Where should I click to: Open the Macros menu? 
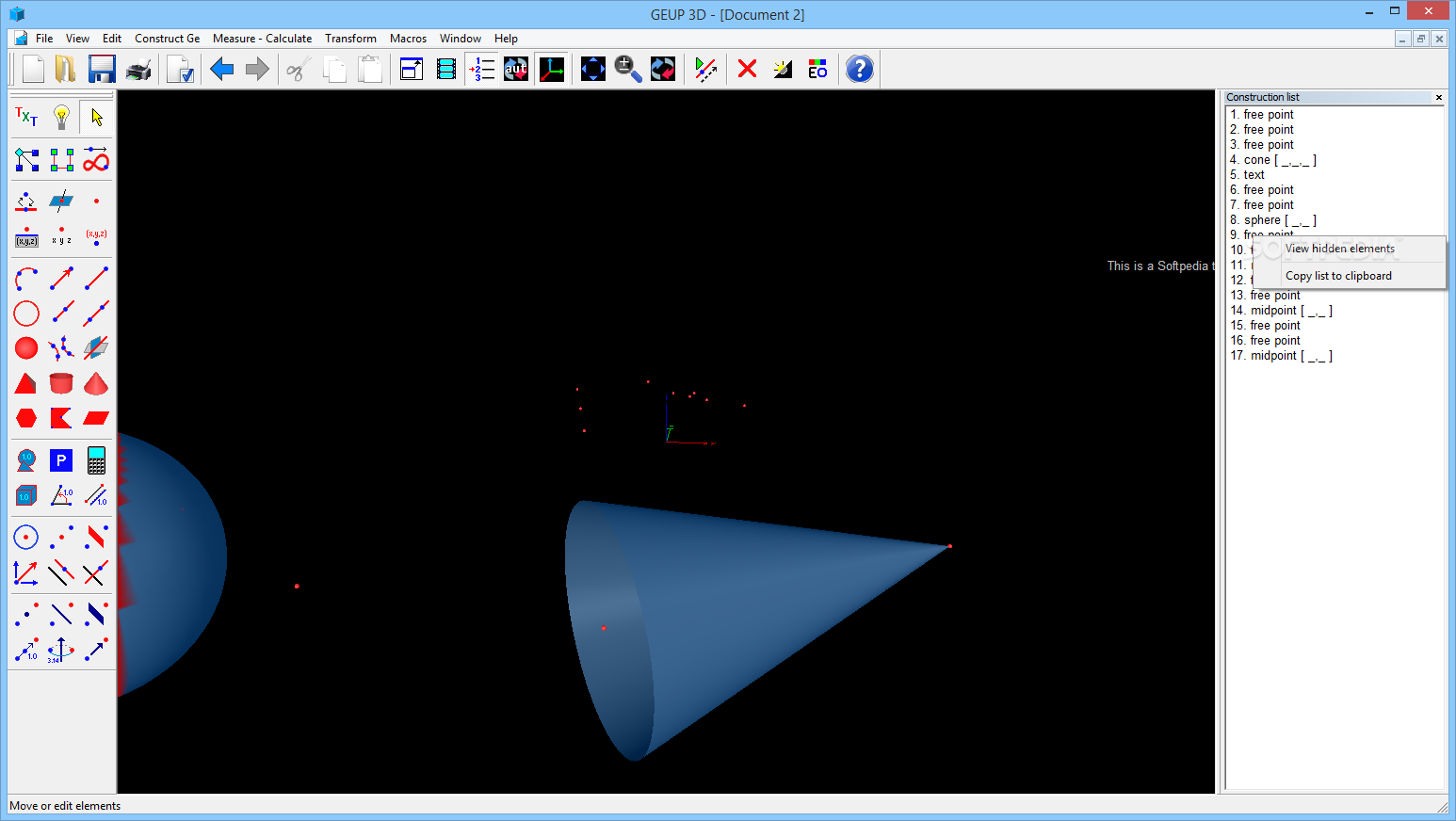coord(408,39)
